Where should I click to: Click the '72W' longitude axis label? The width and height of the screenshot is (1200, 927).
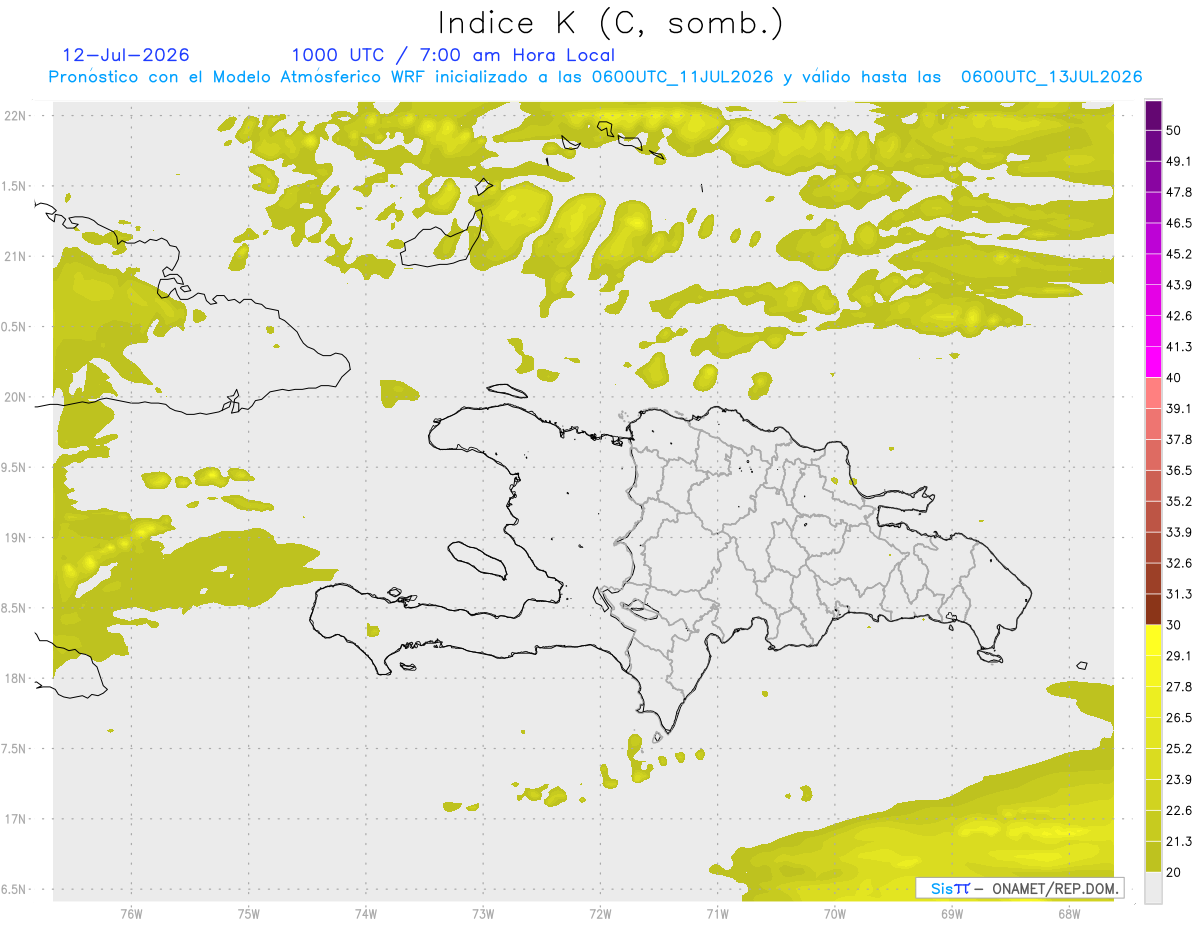tap(600, 913)
